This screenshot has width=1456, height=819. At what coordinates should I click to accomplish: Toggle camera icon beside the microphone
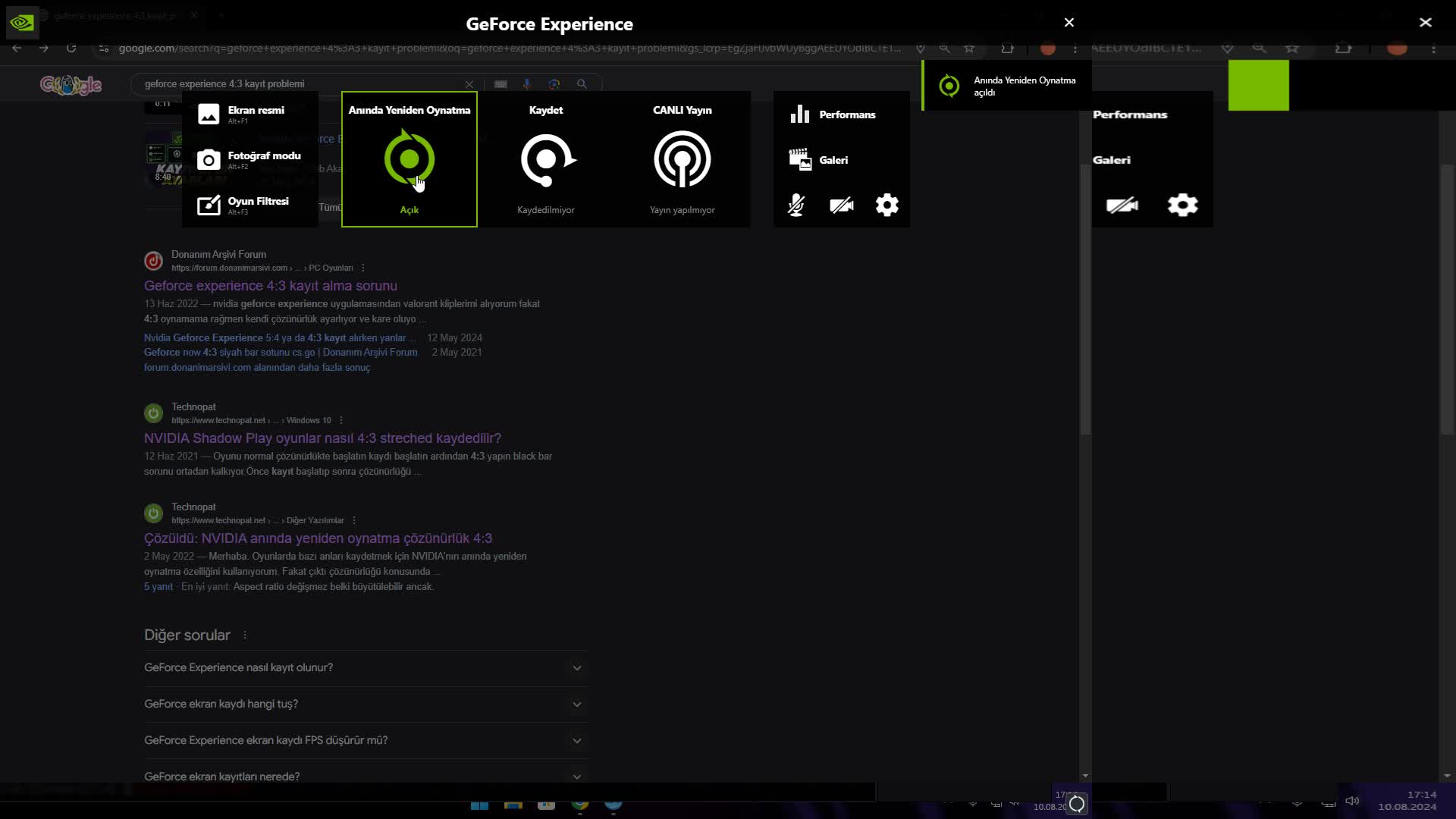[x=842, y=205]
